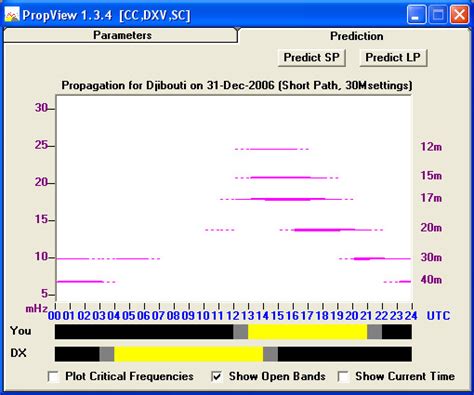Close the PropView window

[459, 15]
